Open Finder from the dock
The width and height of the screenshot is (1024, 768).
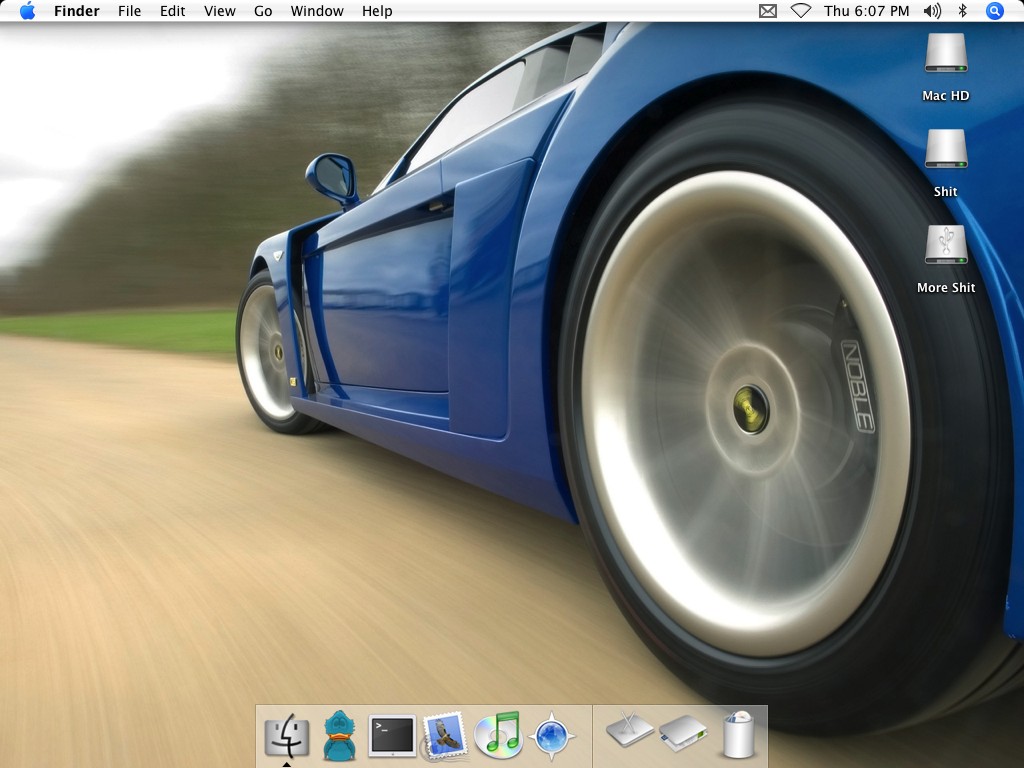click(x=287, y=736)
